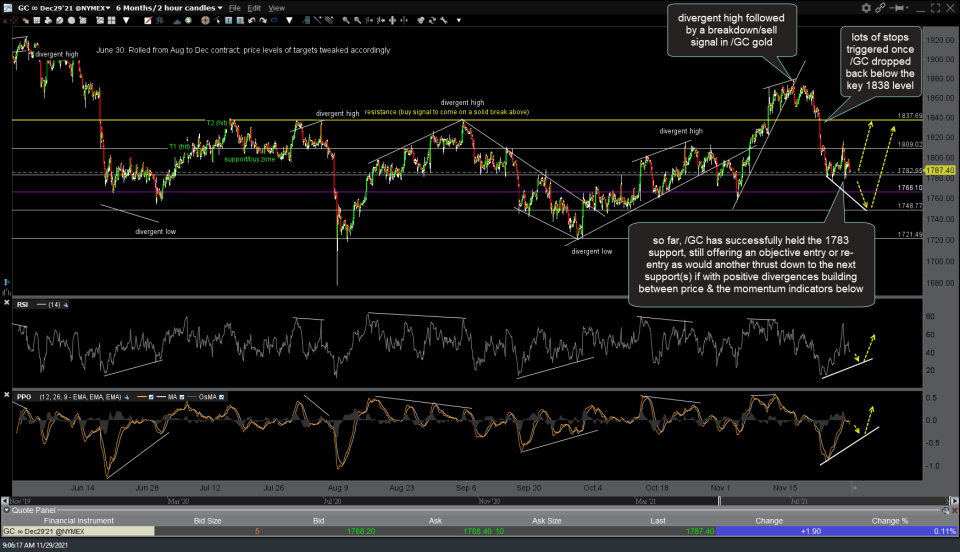Open the File menu
Image resolution: width=960 pixels, height=552 pixels.
pyautogui.click(x=234, y=7)
